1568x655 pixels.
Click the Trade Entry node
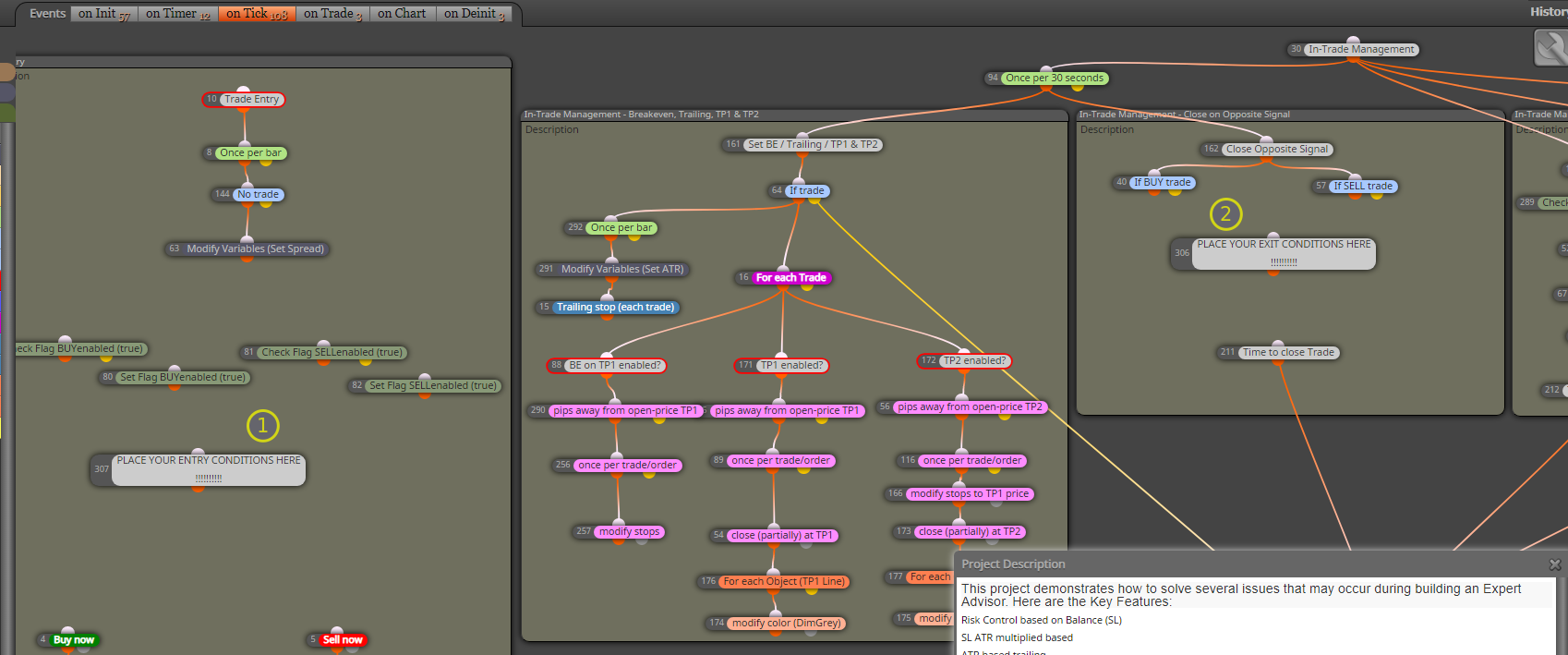click(251, 99)
